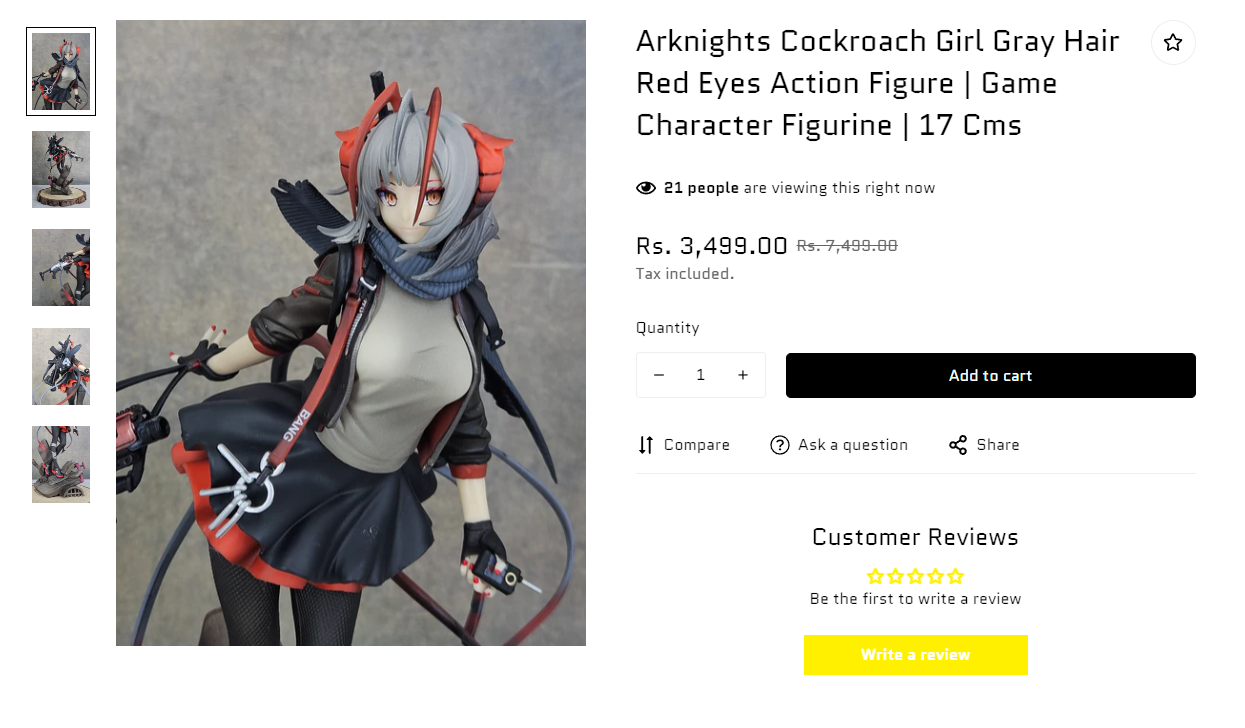Click the Write a review button
The image size is (1245, 728).
pos(916,655)
